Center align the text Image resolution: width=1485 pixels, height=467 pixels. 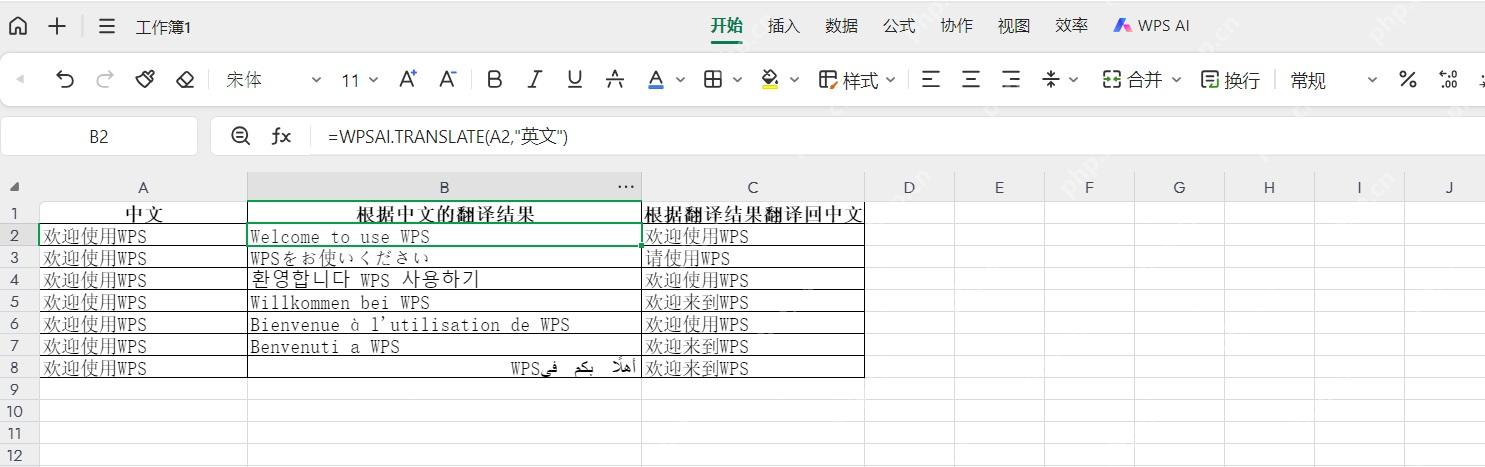click(x=971, y=79)
